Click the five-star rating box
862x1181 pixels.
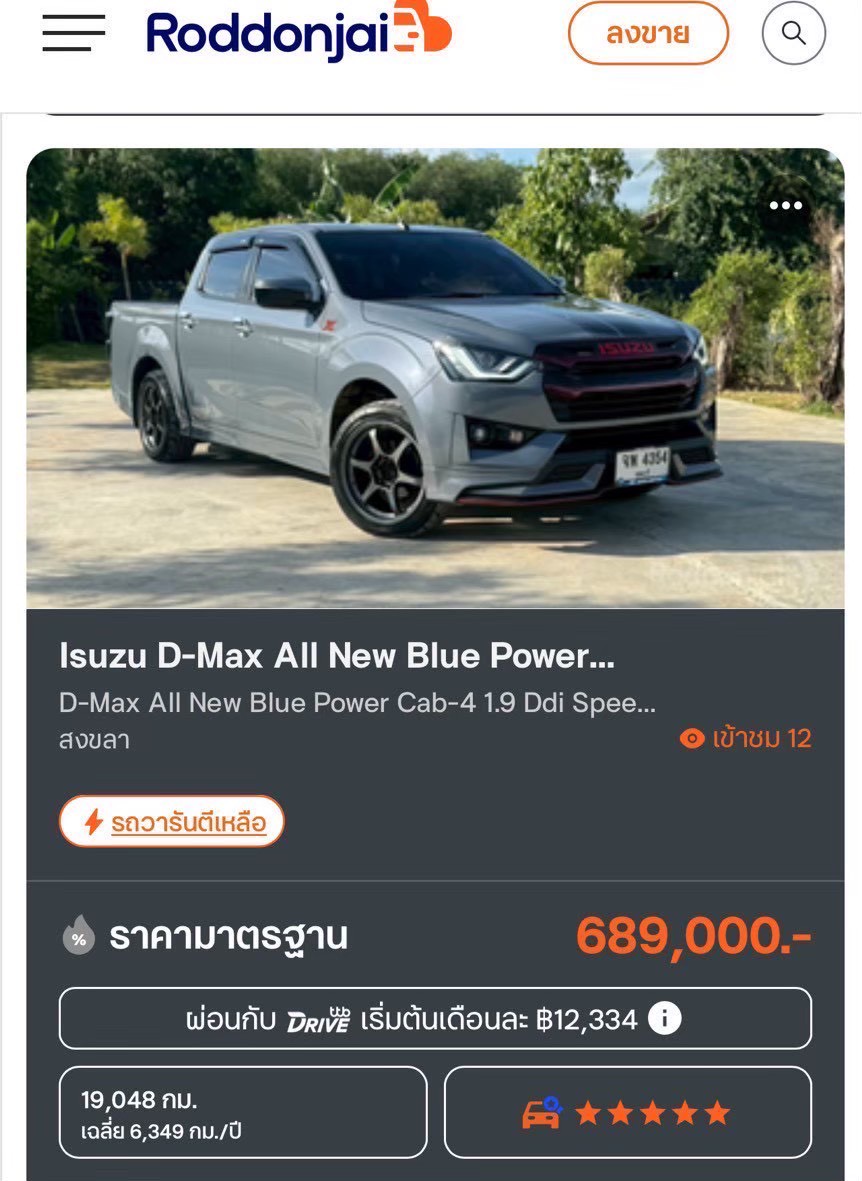coord(628,1112)
